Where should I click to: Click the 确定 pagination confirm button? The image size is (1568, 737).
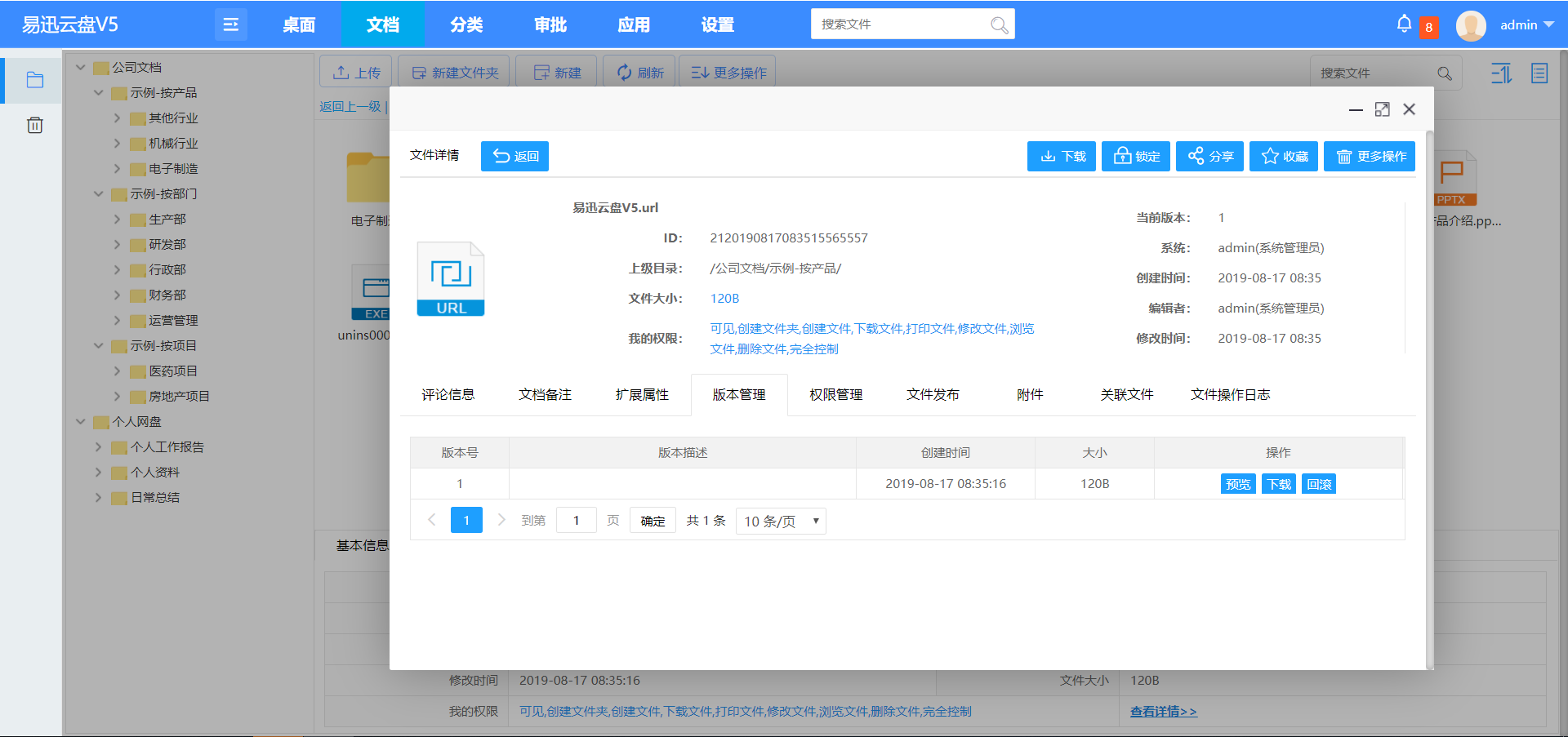pyautogui.click(x=653, y=521)
